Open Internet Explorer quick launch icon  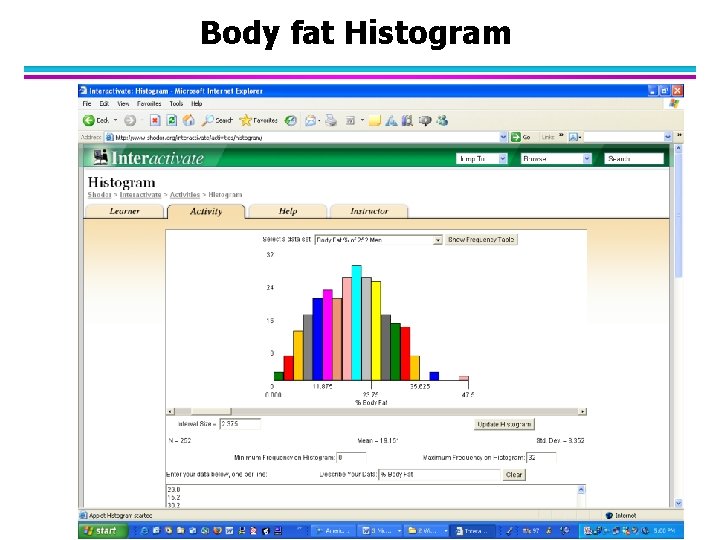[x=144, y=531]
